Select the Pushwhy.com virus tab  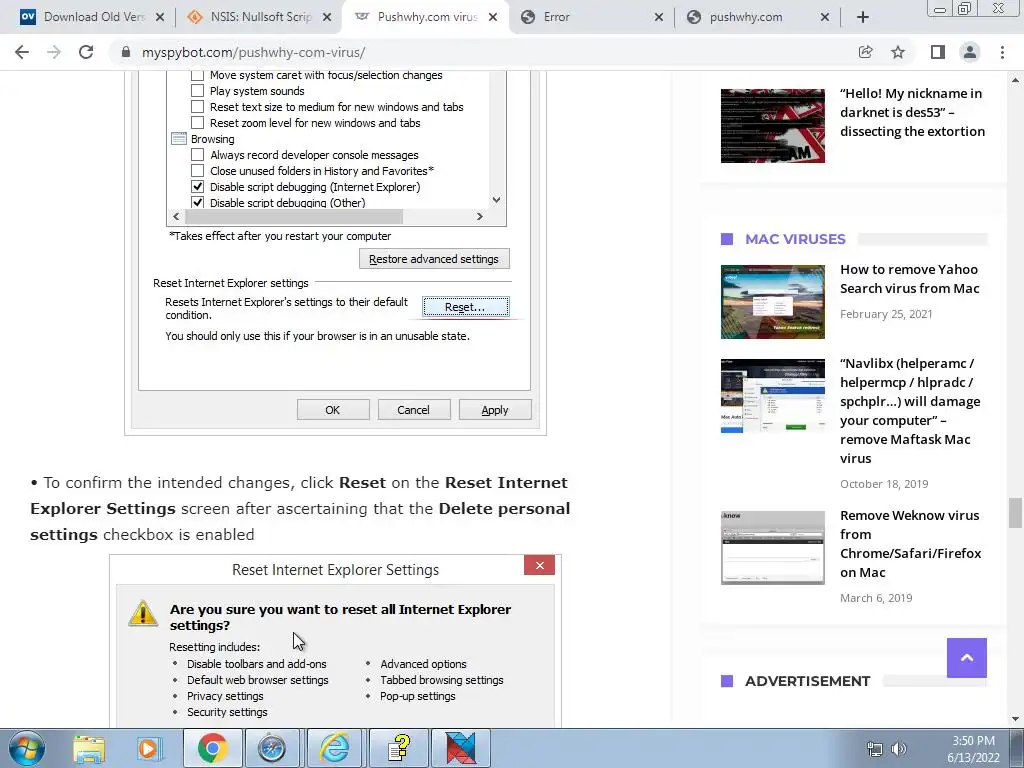(424, 18)
